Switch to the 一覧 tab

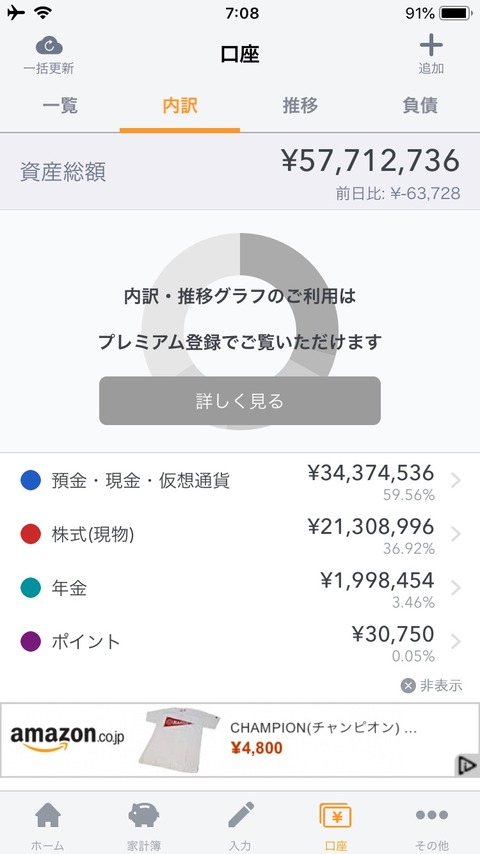(x=60, y=106)
